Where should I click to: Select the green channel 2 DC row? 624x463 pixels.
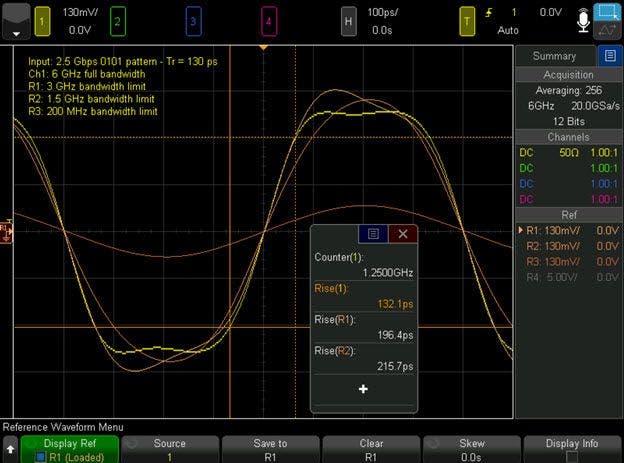click(569, 168)
